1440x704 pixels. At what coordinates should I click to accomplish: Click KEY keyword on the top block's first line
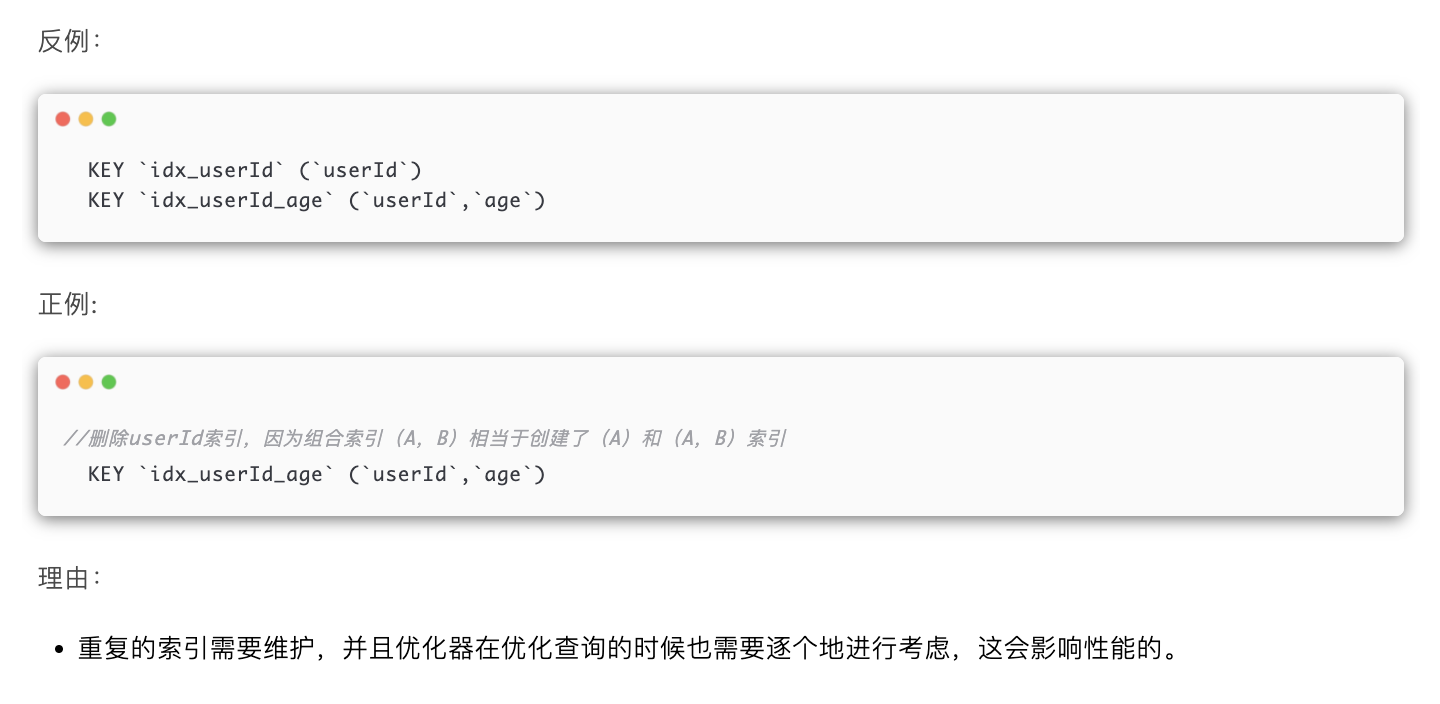tap(106, 170)
